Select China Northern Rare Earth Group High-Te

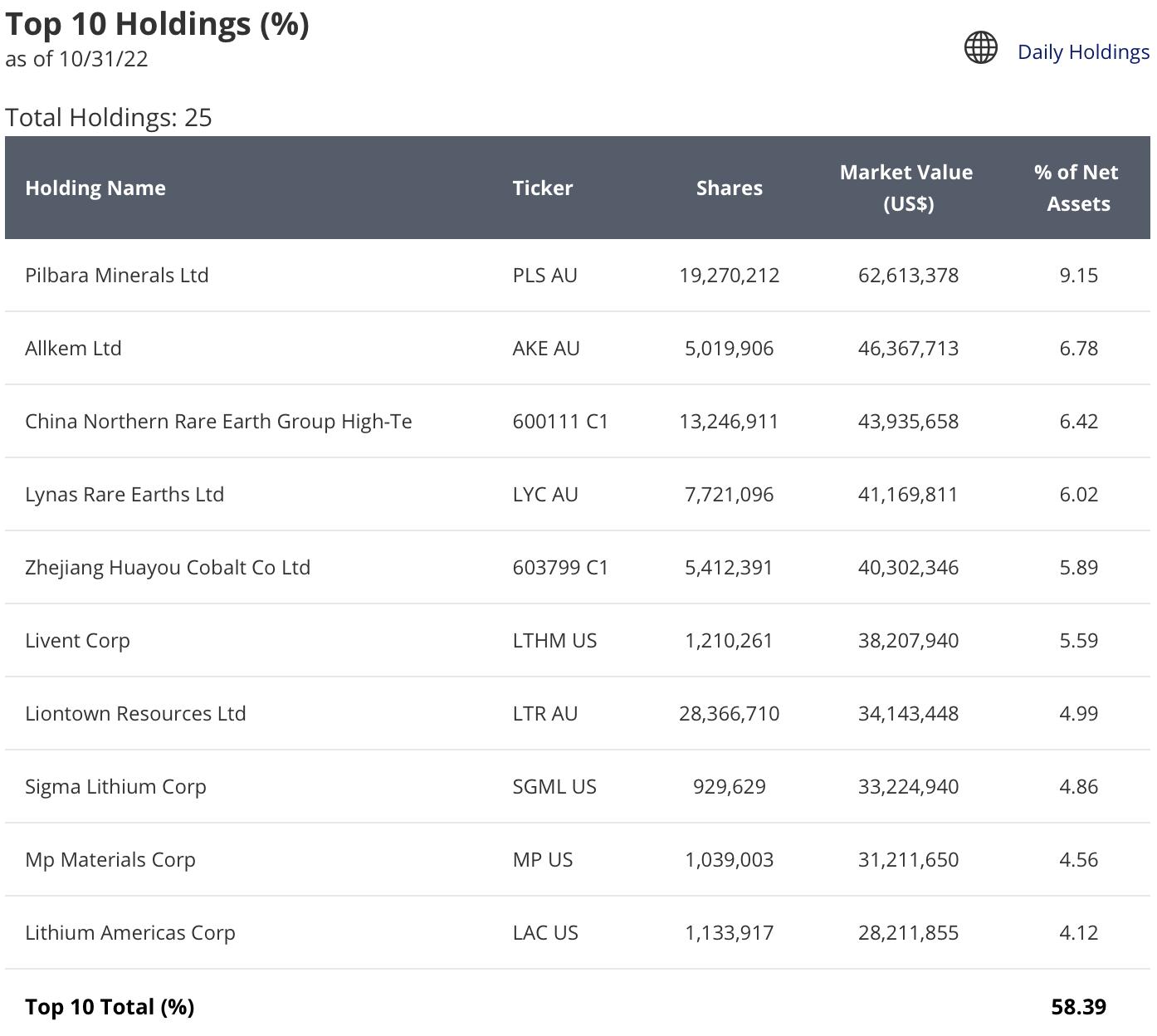(x=218, y=421)
